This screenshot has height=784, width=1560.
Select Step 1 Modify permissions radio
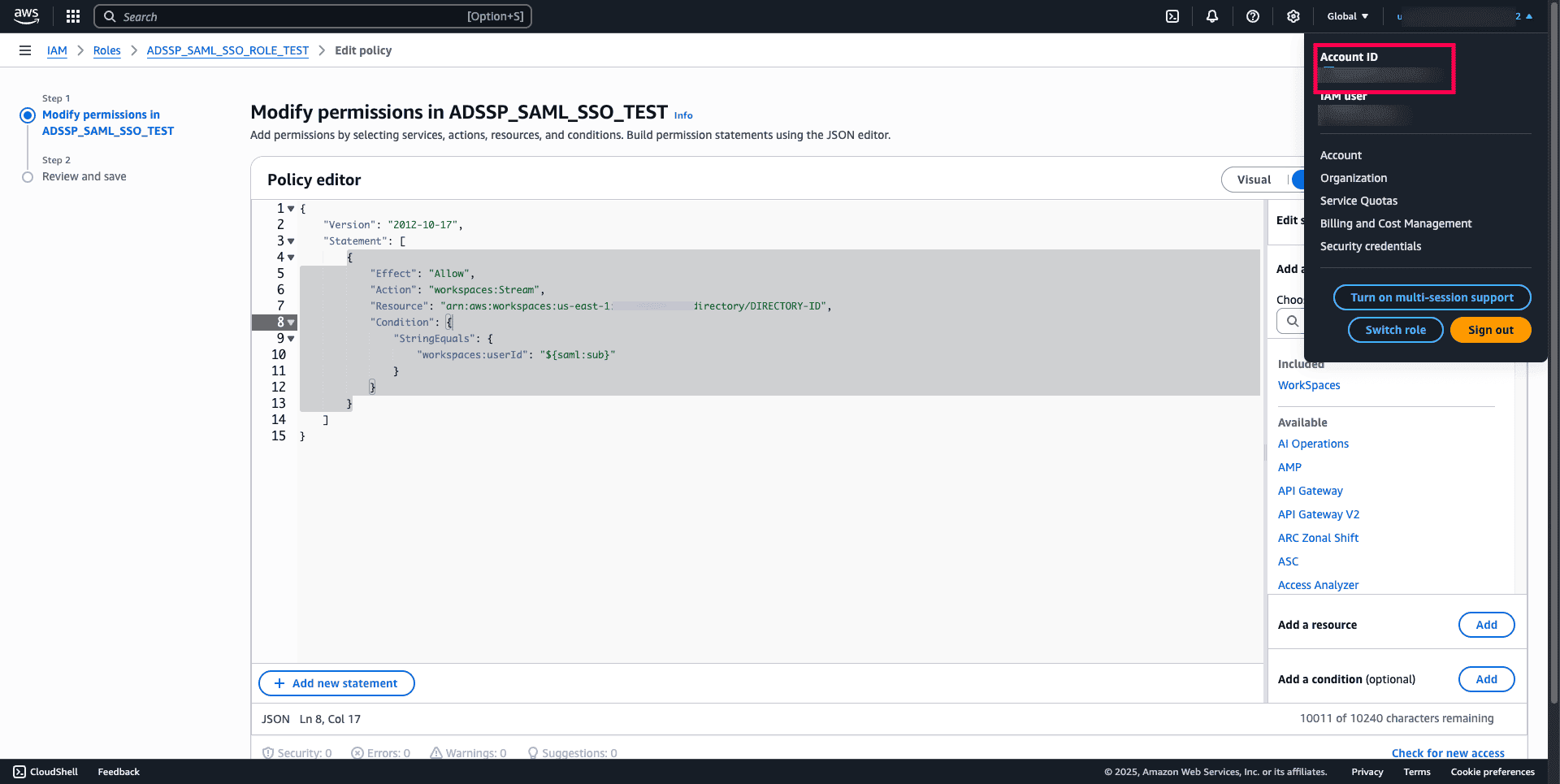[28, 115]
